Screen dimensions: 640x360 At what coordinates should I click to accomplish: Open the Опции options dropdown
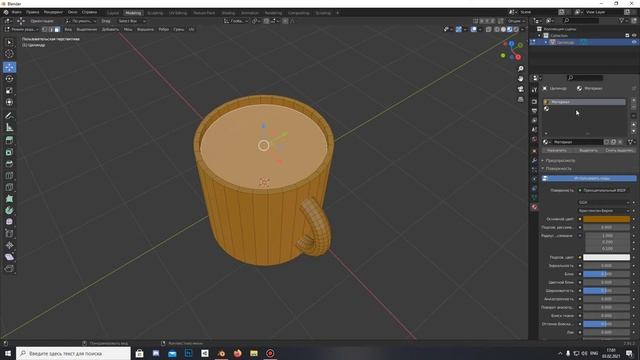pyautogui.click(x=516, y=21)
